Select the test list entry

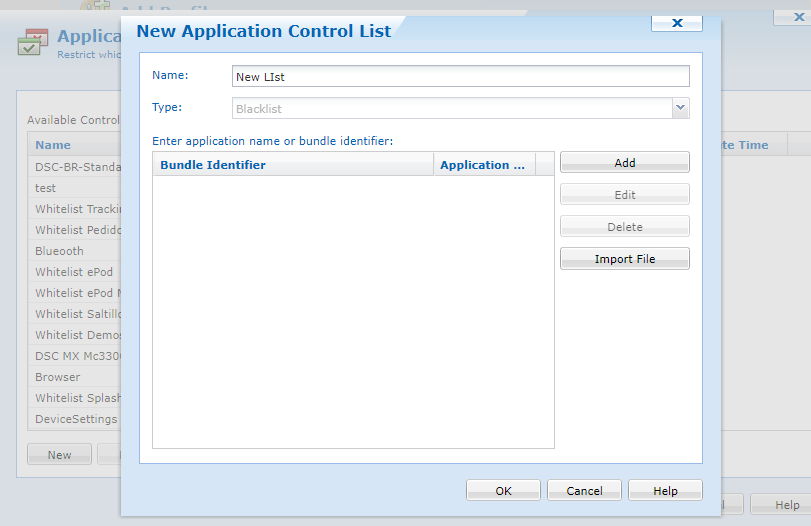coord(46,188)
